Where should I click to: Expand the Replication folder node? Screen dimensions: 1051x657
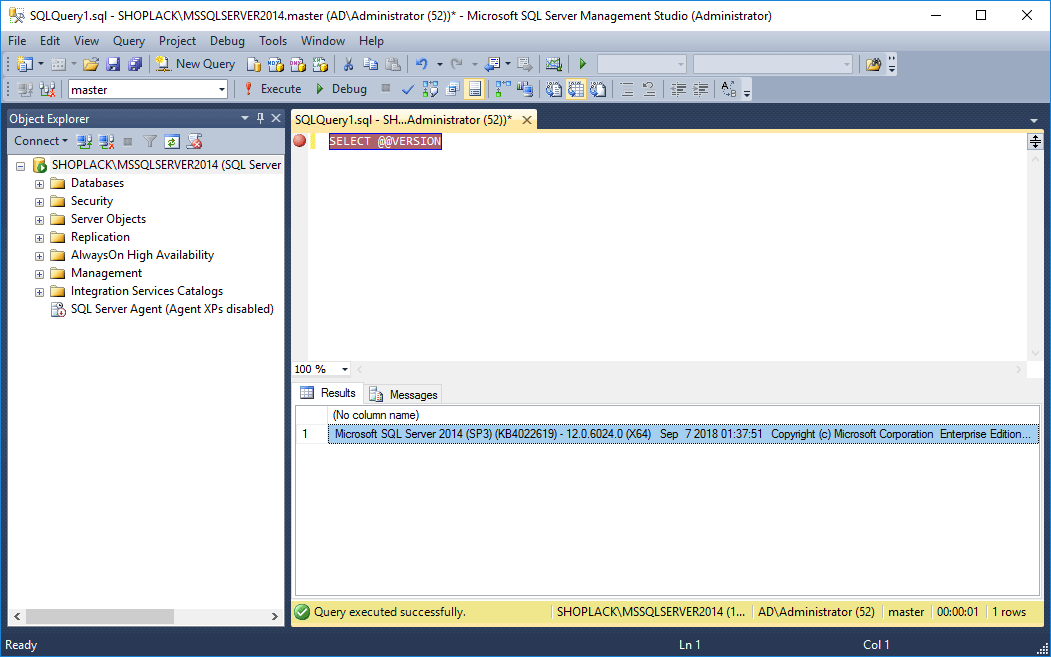pos(40,238)
